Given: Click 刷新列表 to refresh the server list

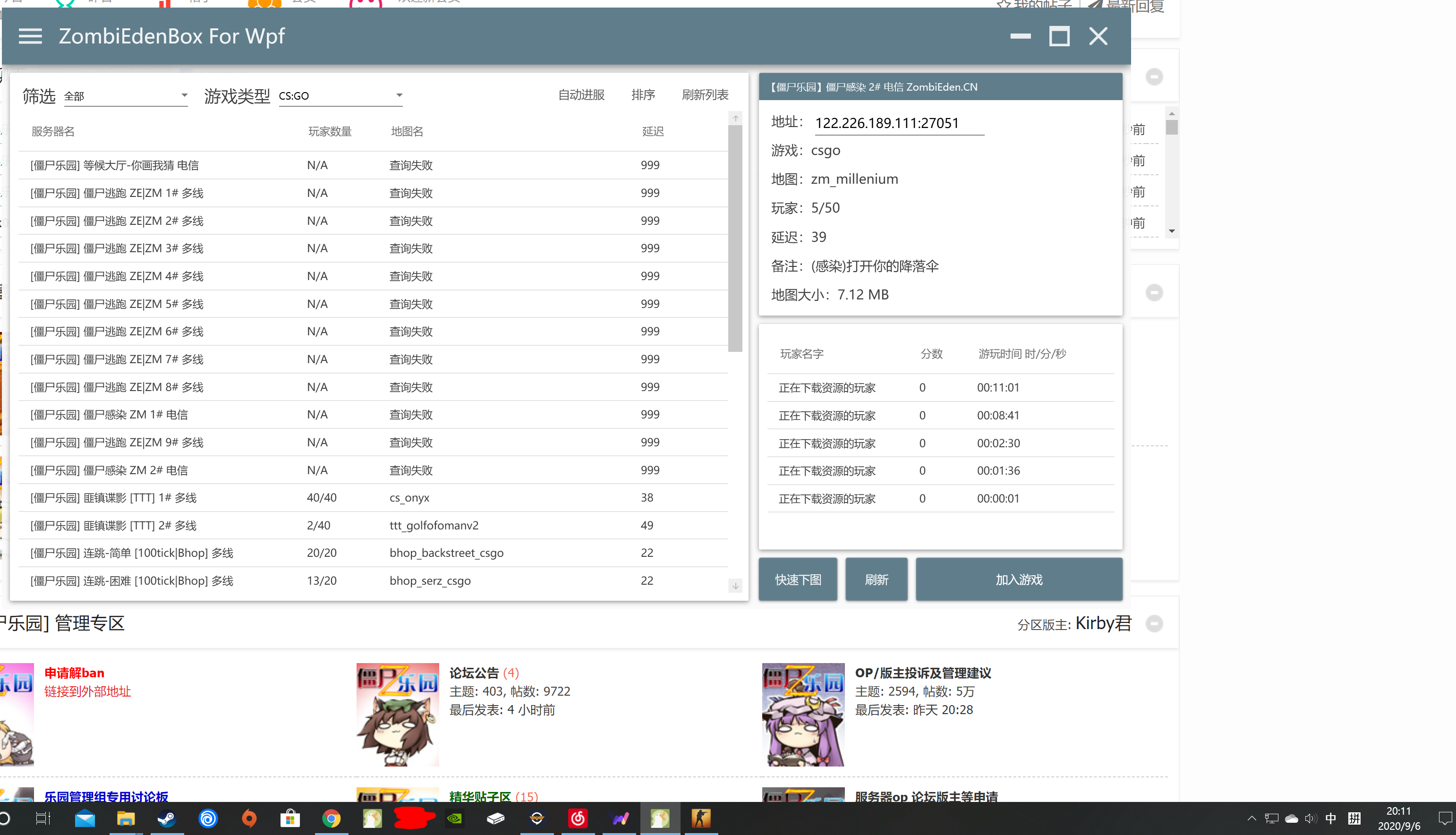Looking at the screenshot, I should pos(705,95).
